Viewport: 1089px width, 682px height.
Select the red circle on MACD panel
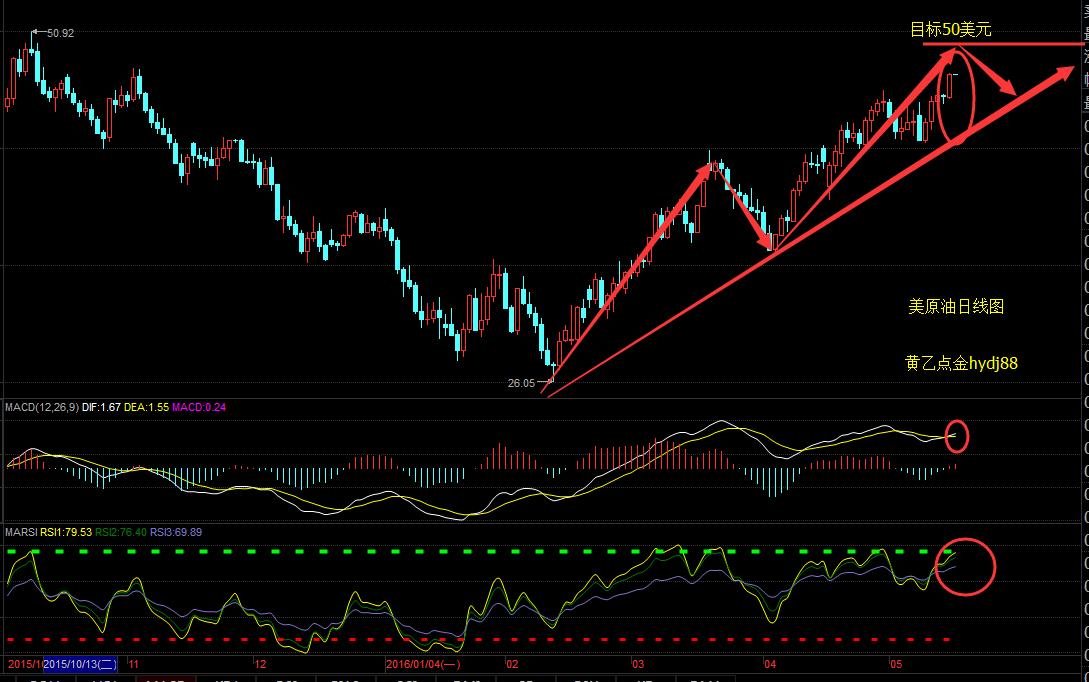click(957, 435)
